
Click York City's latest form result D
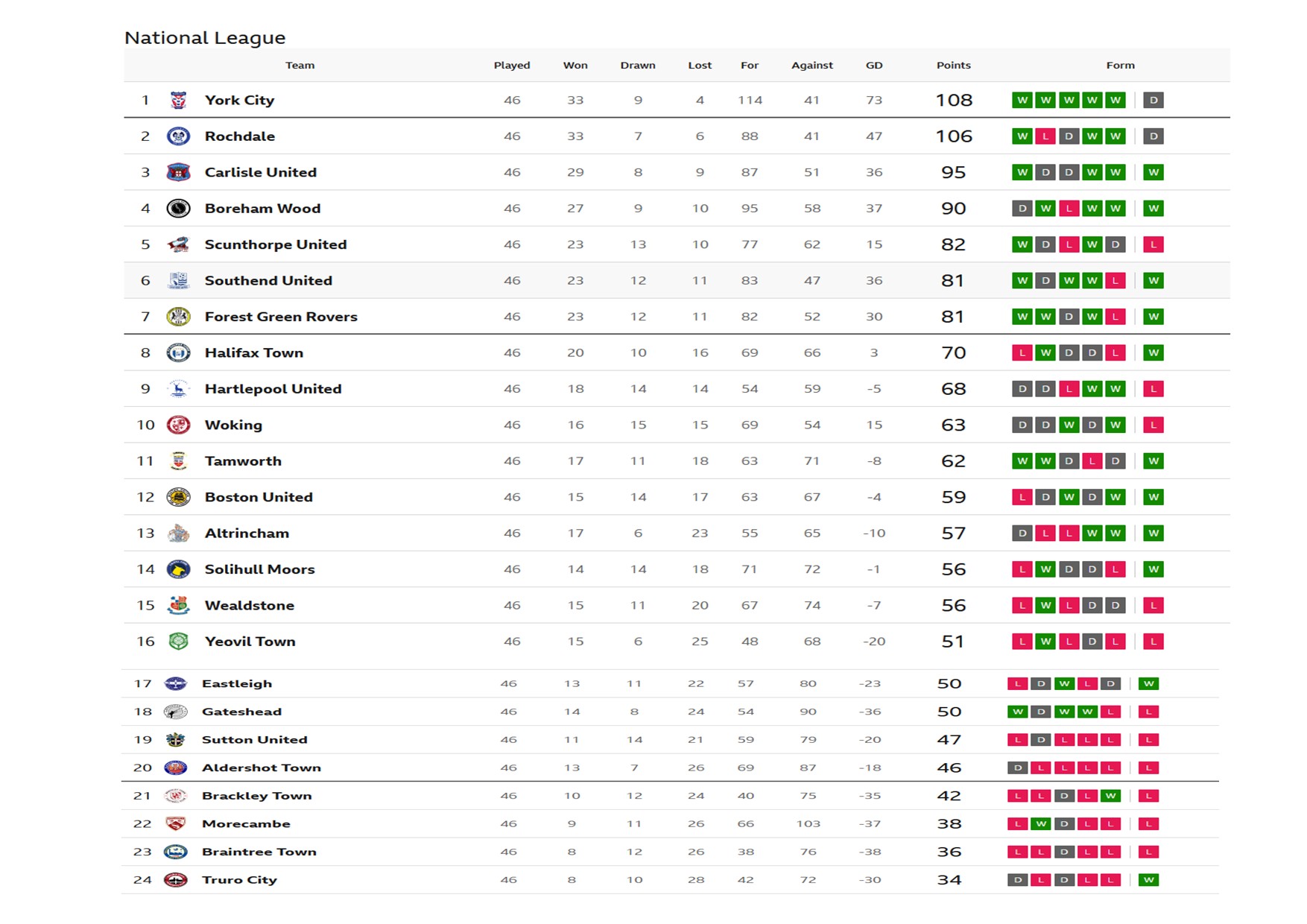1153,101
